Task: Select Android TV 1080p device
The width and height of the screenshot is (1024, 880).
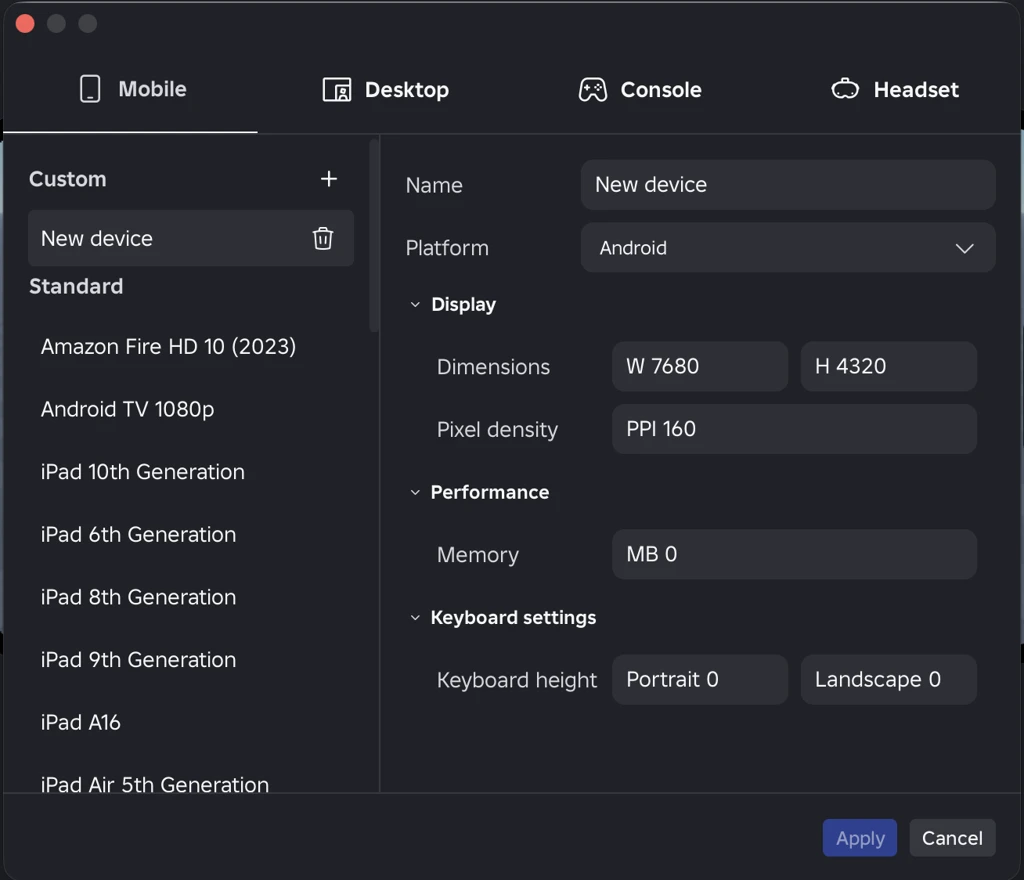Action: tap(191, 409)
